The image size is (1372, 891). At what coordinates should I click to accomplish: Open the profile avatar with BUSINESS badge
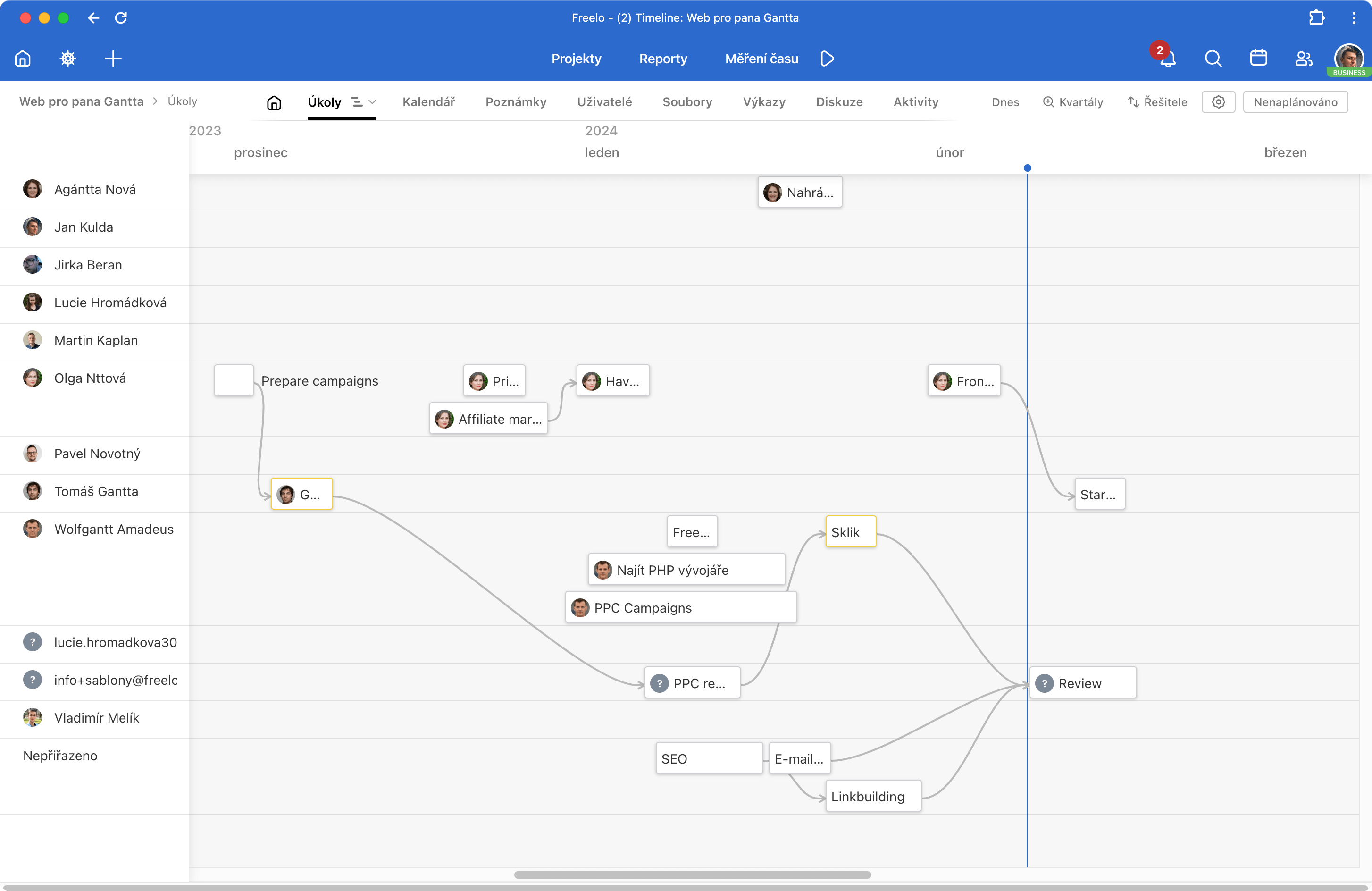pos(1349,60)
